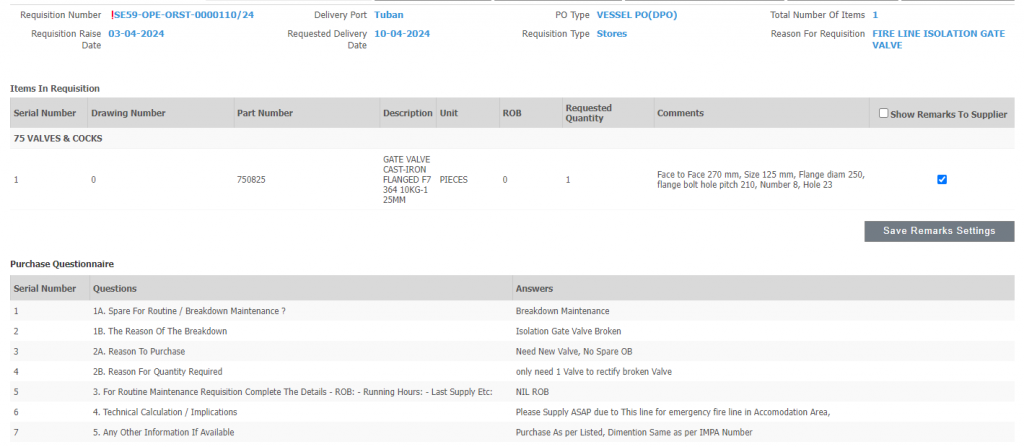Tick the Show Remarks To Supplier header checkbox
Image resolution: width=1024 pixels, height=447 pixels.
pos(883,114)
